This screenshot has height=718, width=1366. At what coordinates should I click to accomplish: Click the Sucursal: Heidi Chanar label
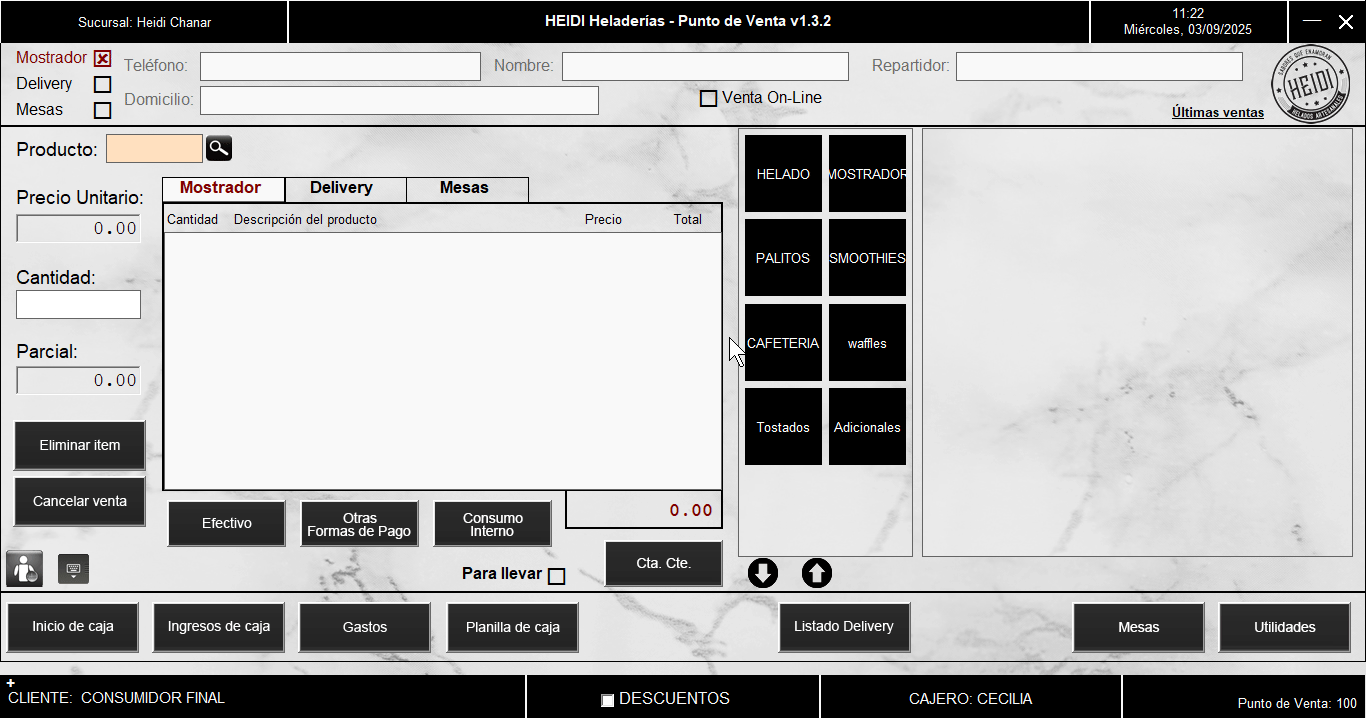click(144, 22)
